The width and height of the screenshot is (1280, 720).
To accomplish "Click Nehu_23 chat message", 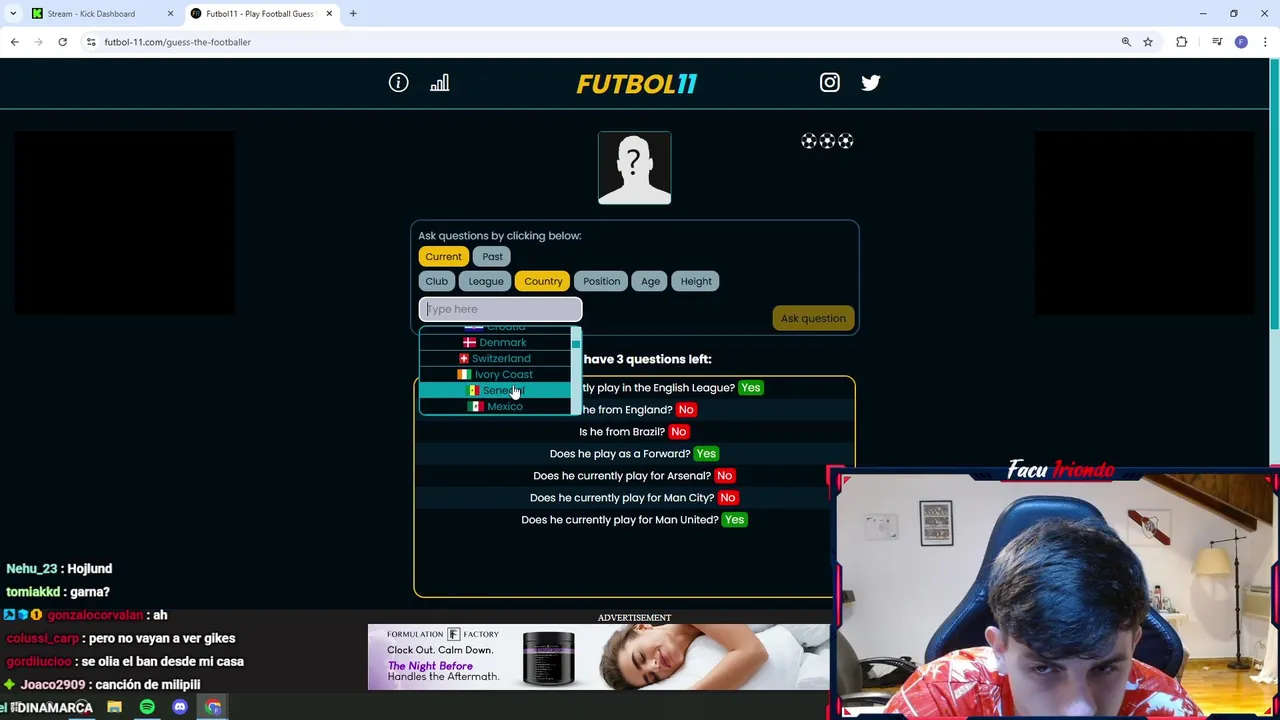I will [x=59, y=569].
